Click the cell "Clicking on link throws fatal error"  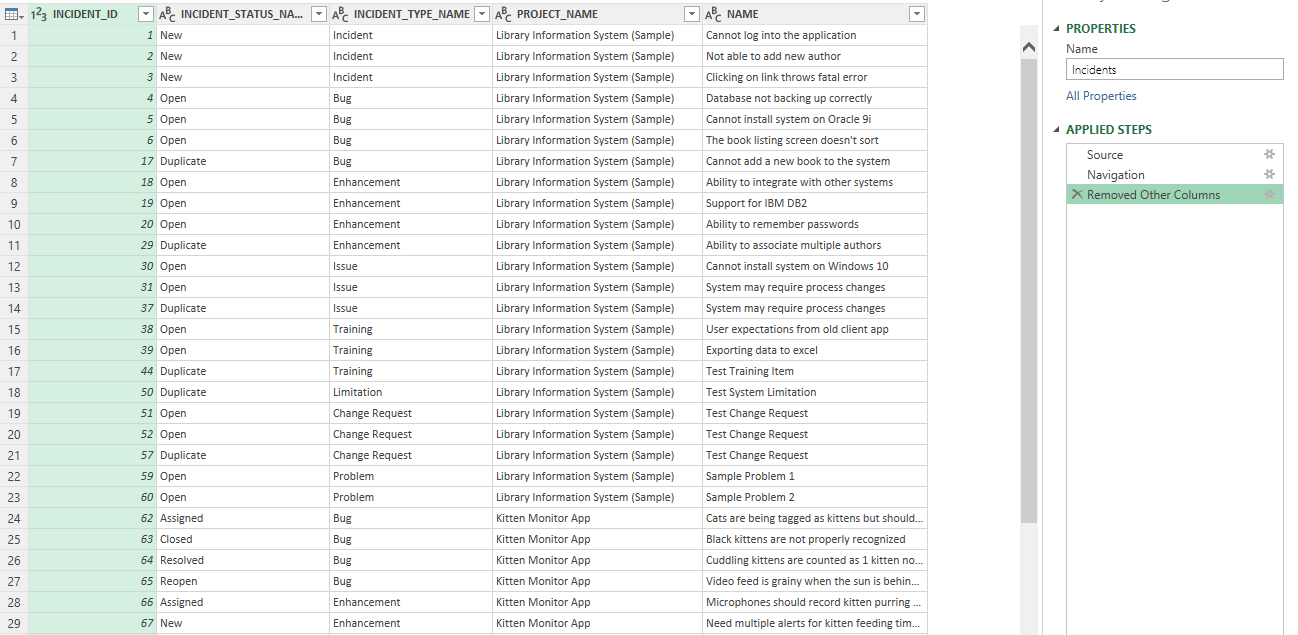[814, 77]
